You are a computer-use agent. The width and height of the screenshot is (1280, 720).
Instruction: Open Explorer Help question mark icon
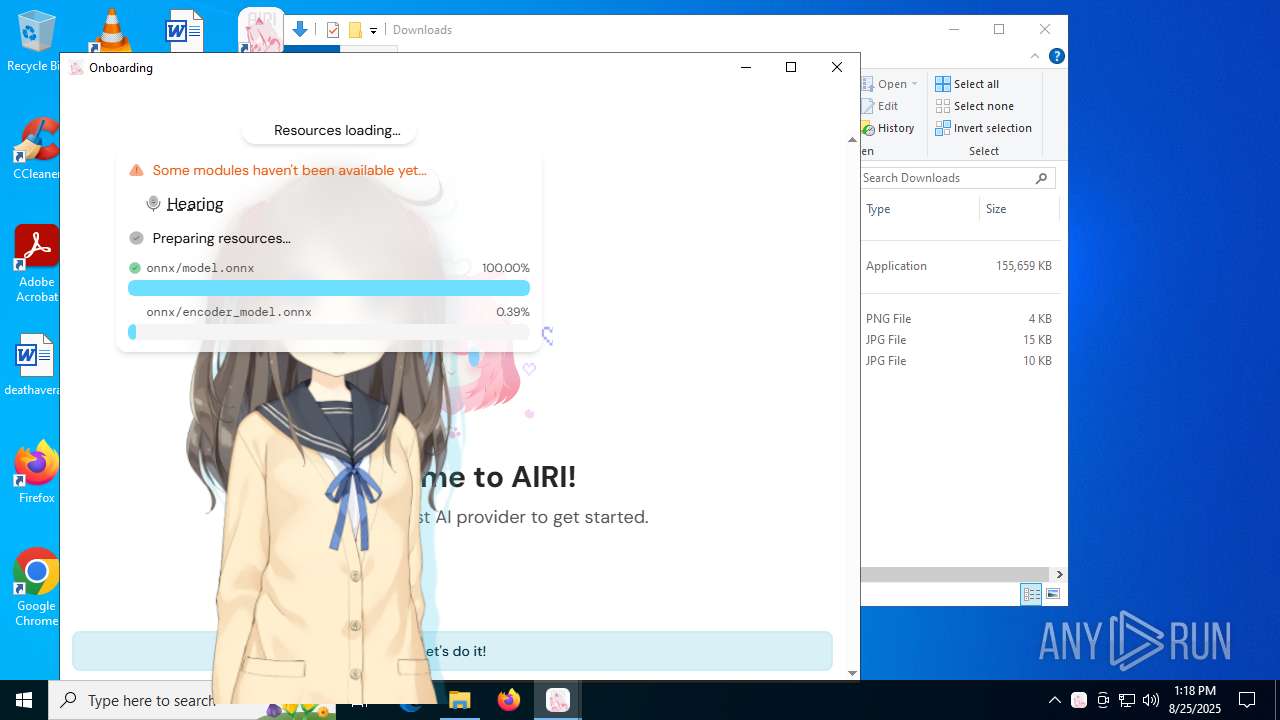1056,56
